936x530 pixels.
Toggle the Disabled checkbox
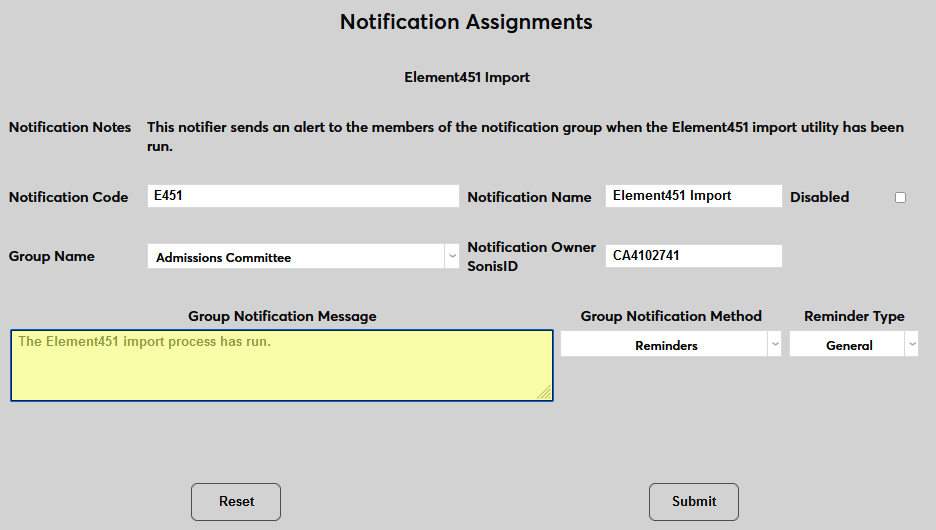[x=900, y=198]
